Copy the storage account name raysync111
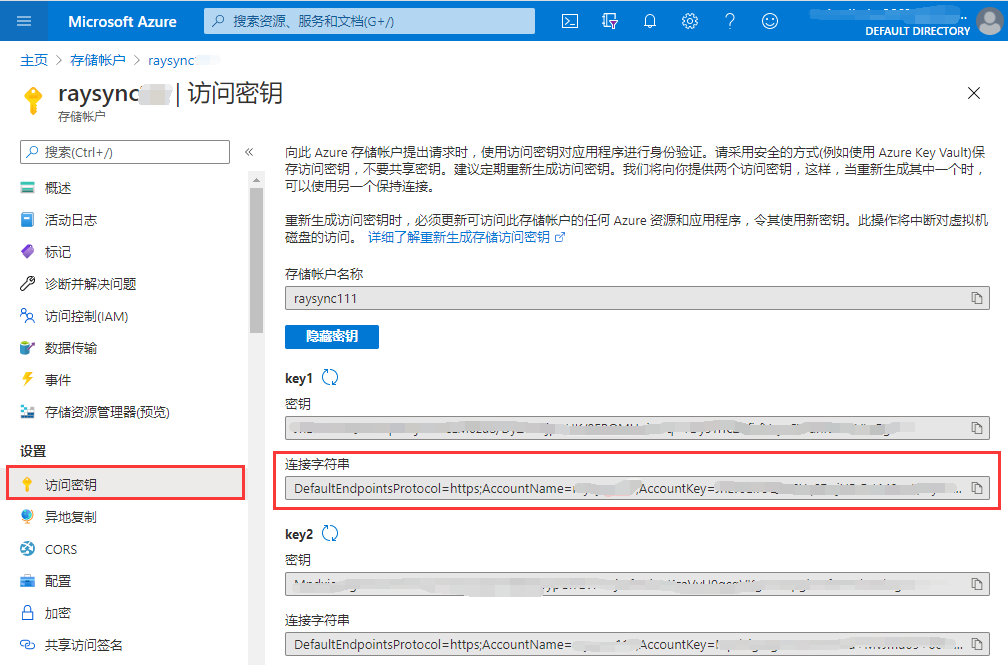 tap(976, 298)
